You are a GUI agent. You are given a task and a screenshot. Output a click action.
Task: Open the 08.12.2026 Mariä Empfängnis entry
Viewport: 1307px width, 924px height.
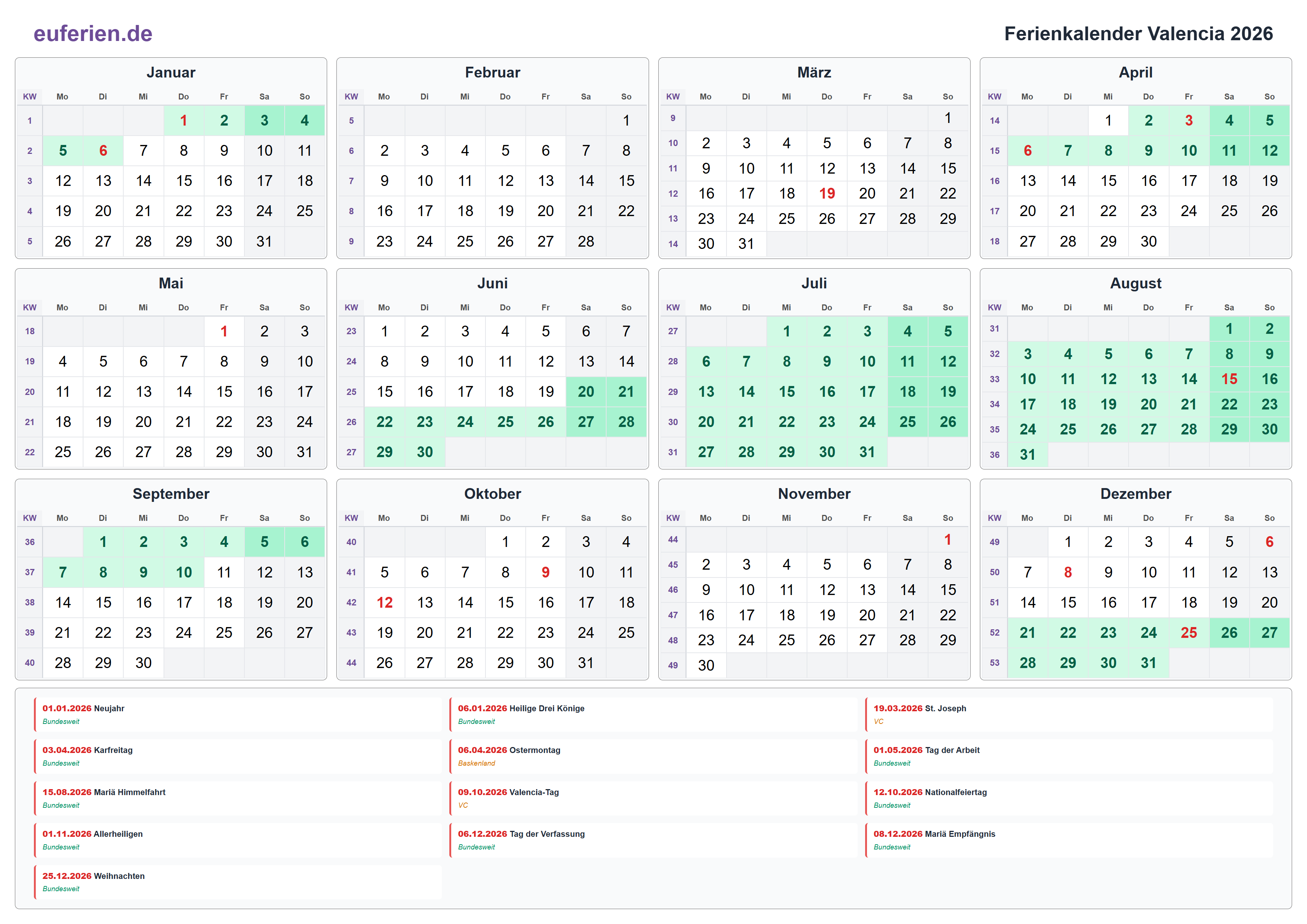point(1069,840)
